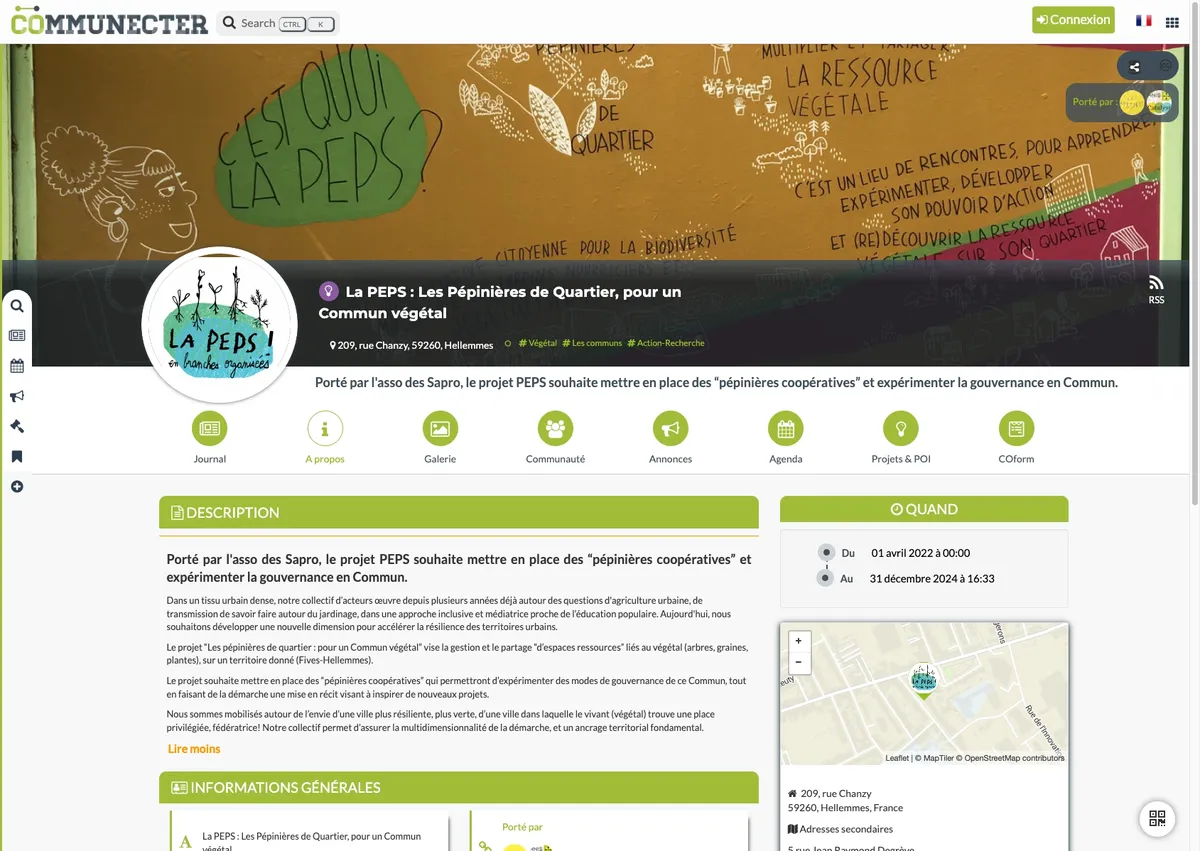Click the DESCRIPTION section header
This screenshot has height=851, width=1200.
pos(459,512)
